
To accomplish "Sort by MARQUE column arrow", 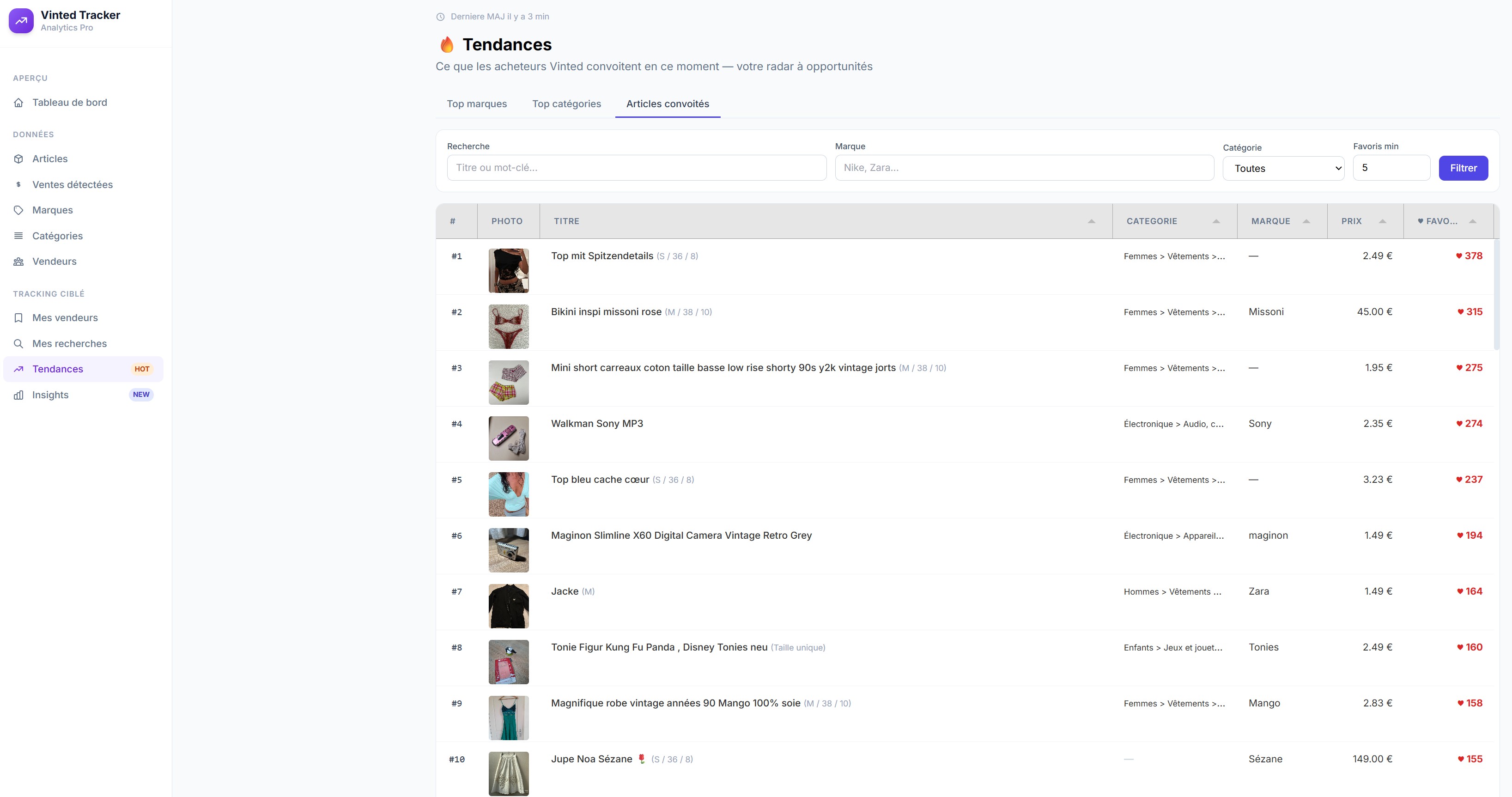I will pyautogui.click(x=1306, y=221).
